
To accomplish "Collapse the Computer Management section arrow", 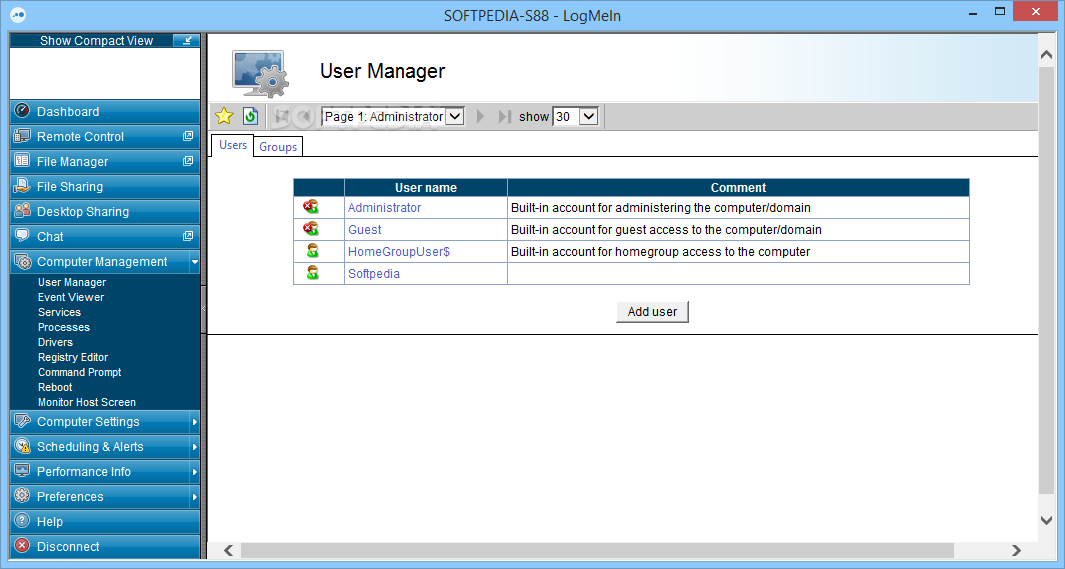I will tap(195, 262).
